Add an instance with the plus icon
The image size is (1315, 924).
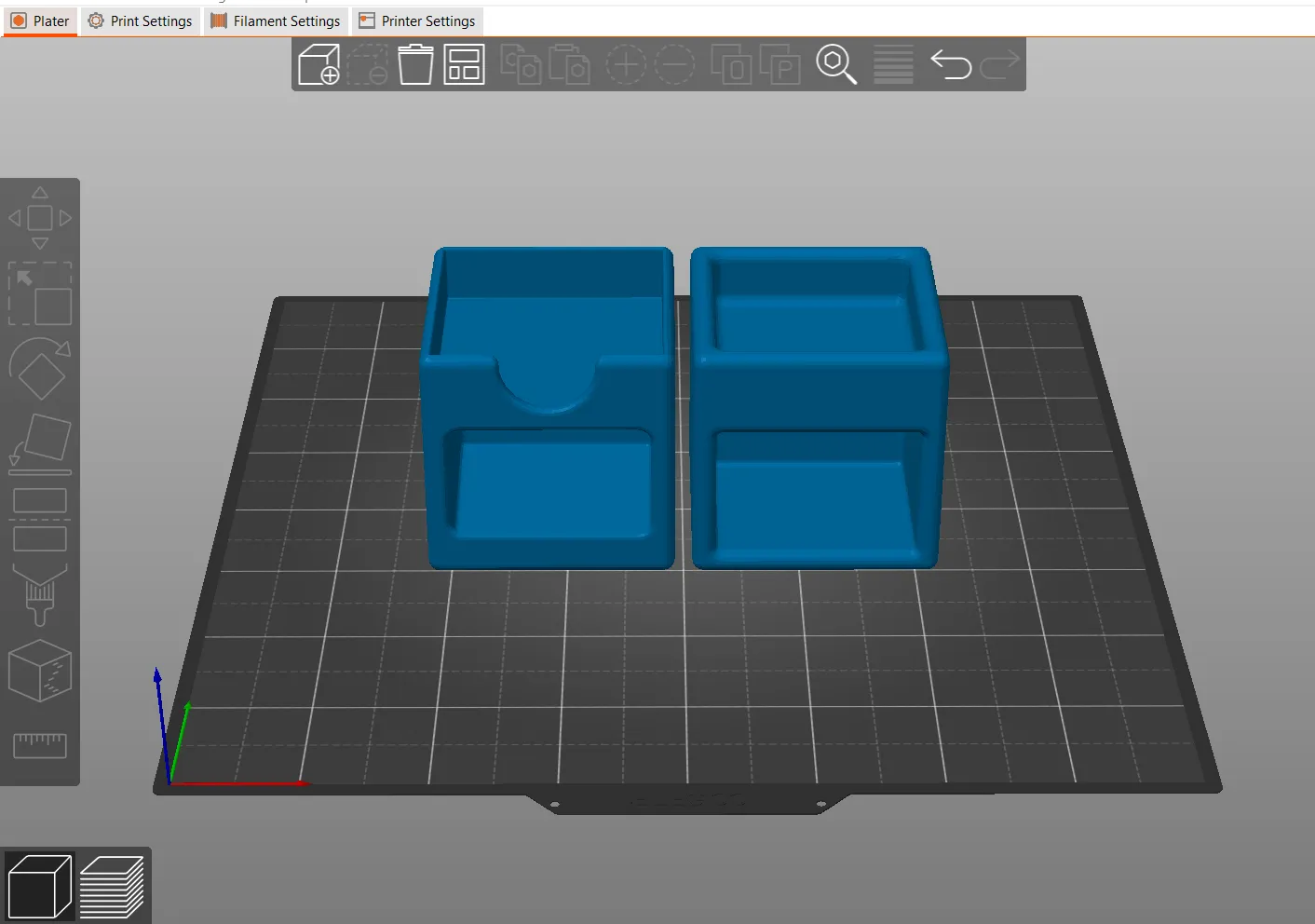click(x=626, y=64)
